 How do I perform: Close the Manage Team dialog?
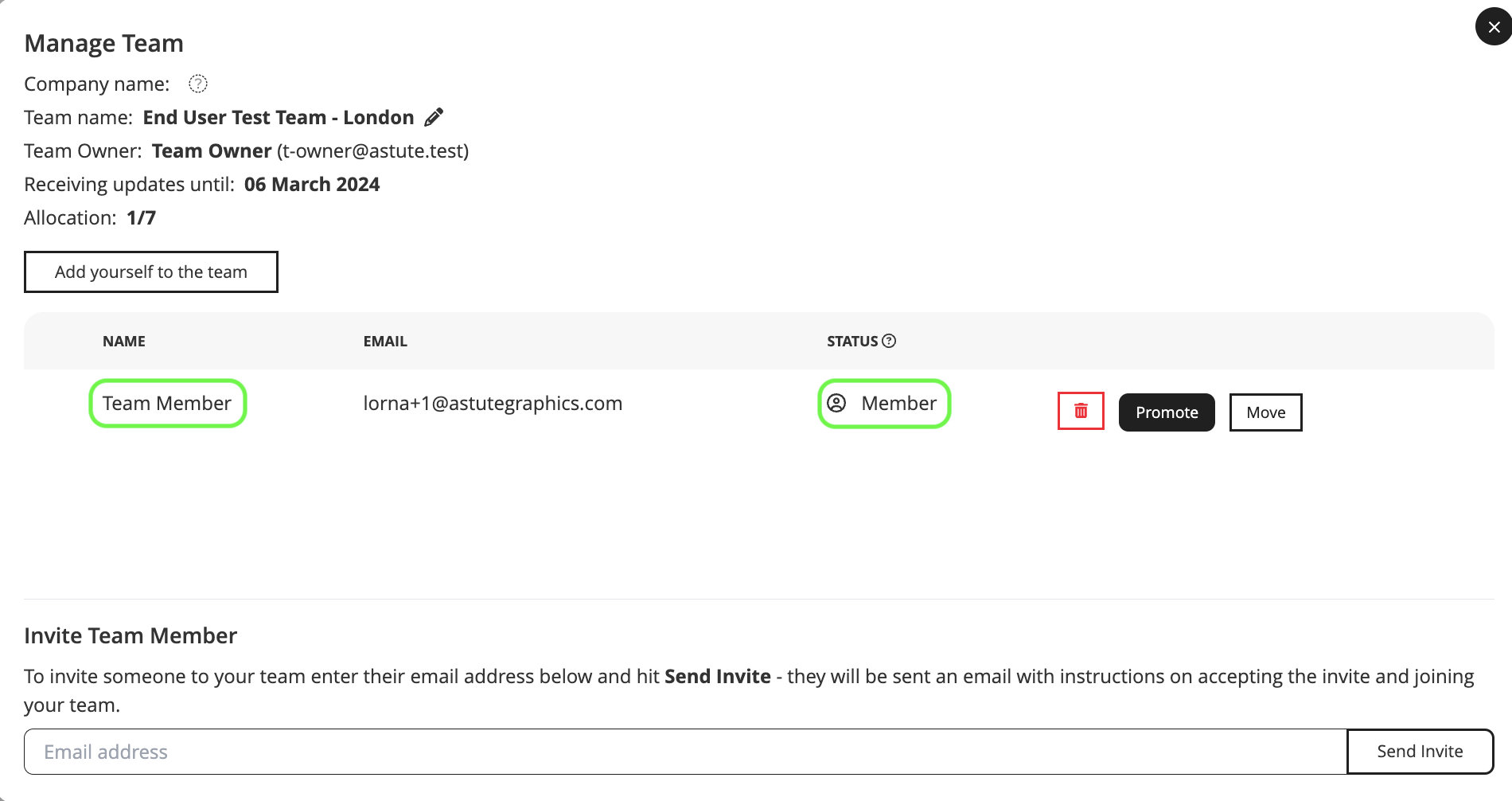click(x=1493, y=27)
